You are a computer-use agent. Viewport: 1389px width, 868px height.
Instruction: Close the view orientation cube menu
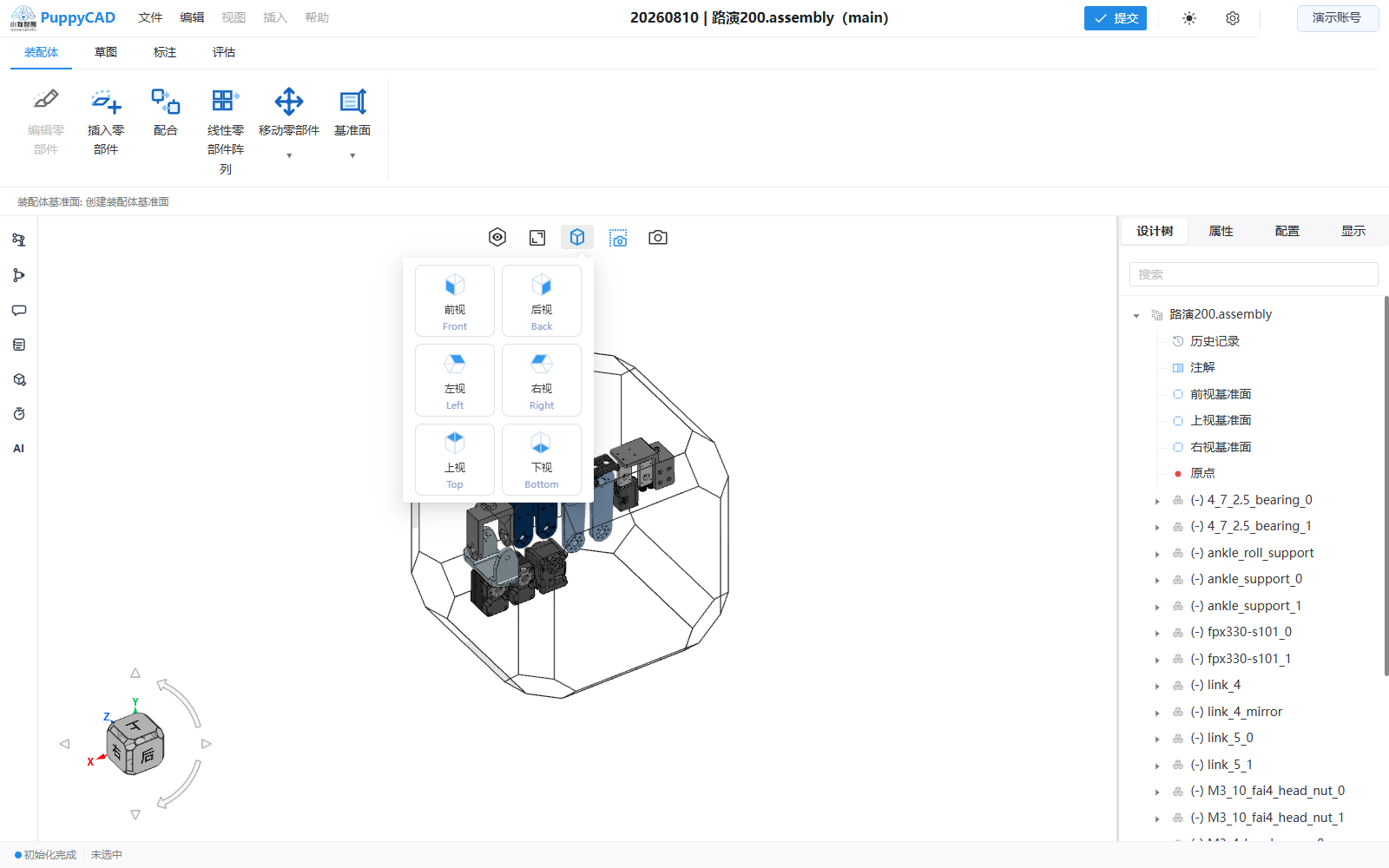point(577,237)
